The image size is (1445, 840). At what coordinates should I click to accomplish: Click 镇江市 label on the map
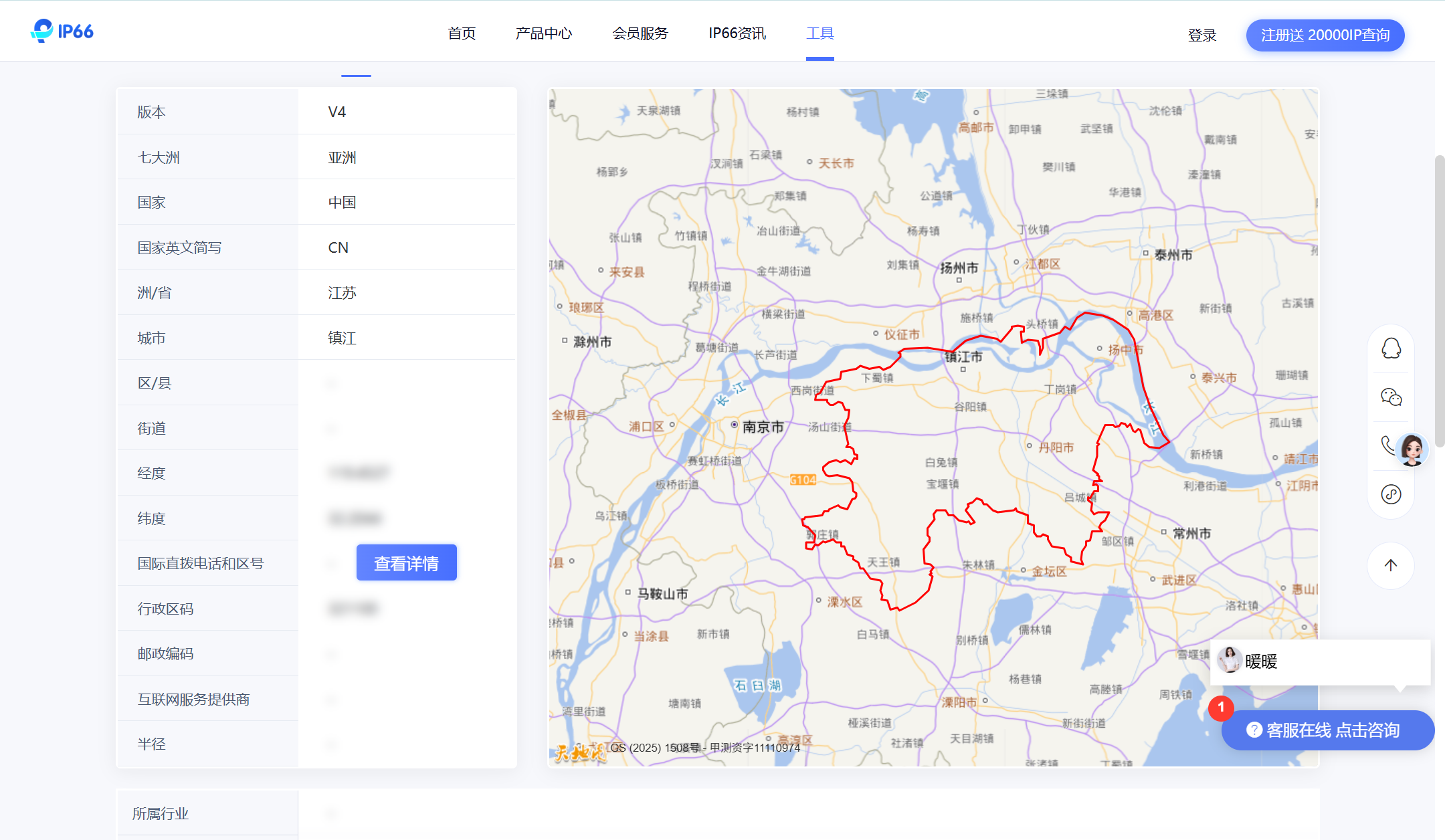coord(963,357)
